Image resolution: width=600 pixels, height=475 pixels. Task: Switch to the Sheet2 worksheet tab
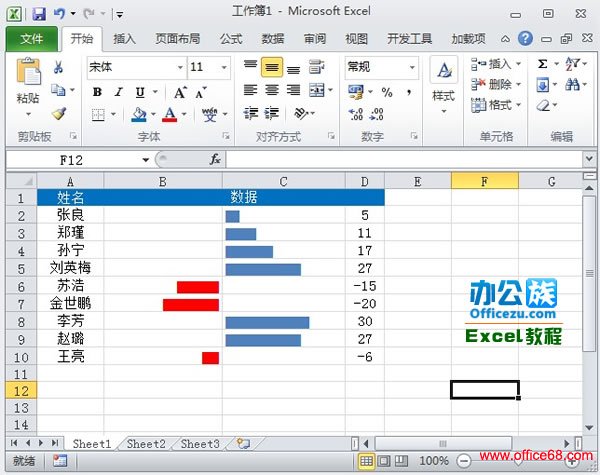pos(146,444)
